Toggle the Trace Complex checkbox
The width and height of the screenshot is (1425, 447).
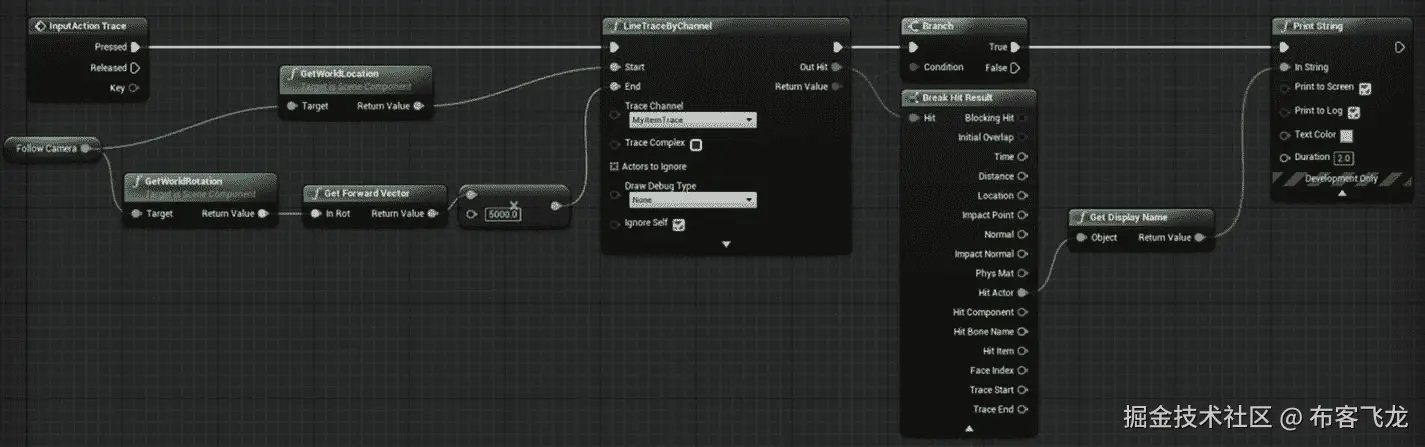pos(696,144)
